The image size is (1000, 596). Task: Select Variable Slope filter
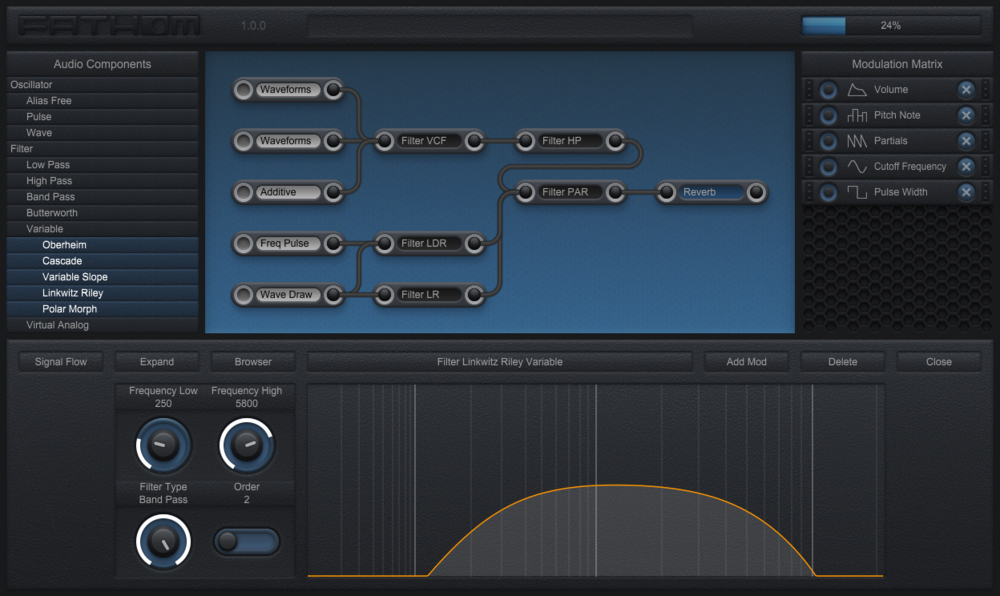102,277
